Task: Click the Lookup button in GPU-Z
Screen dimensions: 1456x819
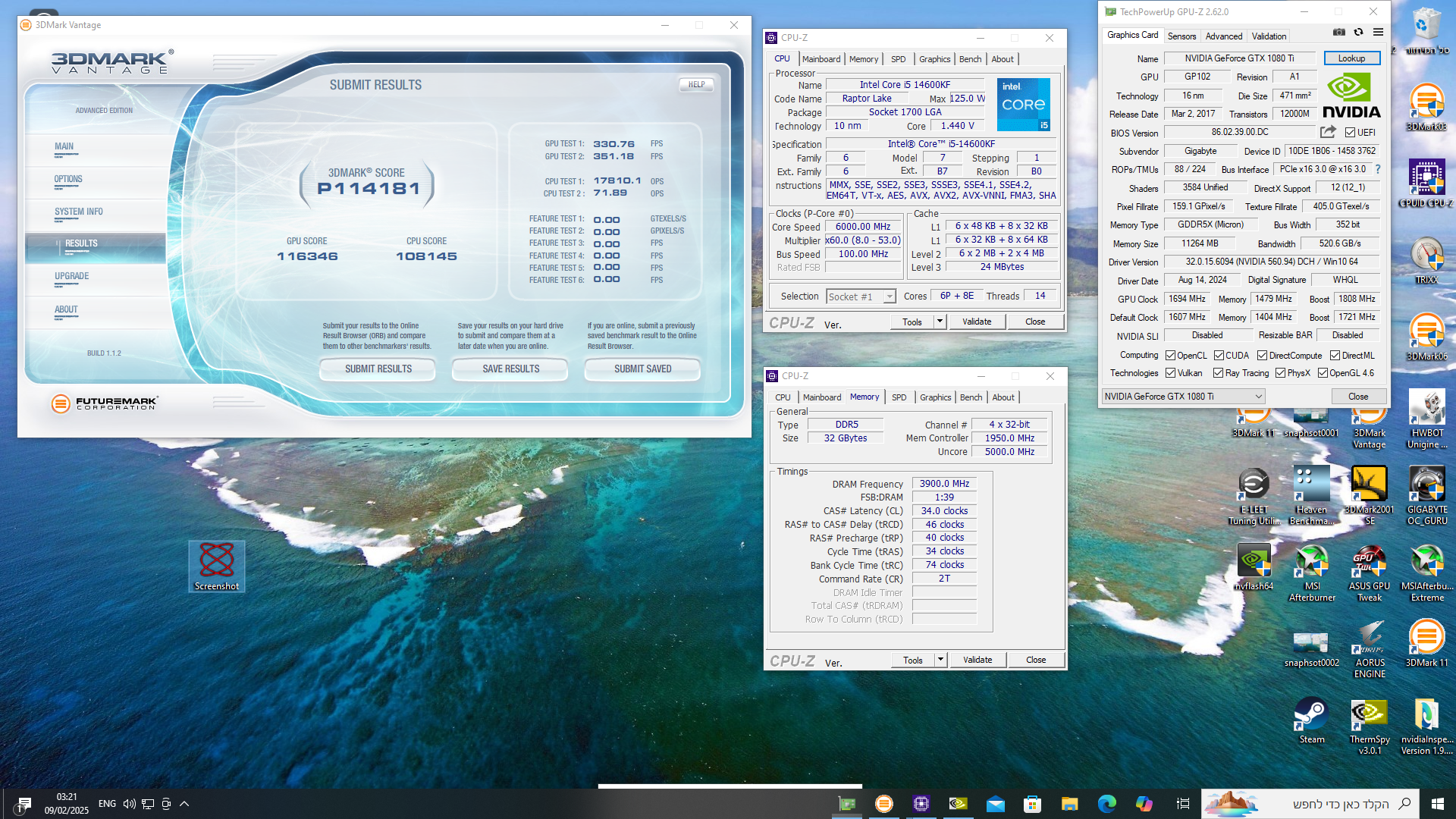Action: tap(1351, 58)
